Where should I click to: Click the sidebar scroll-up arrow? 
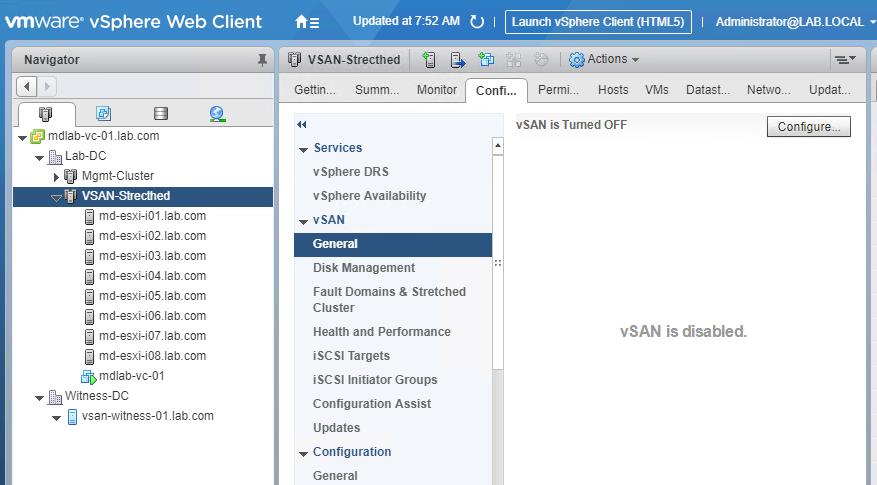coord(497,147)
